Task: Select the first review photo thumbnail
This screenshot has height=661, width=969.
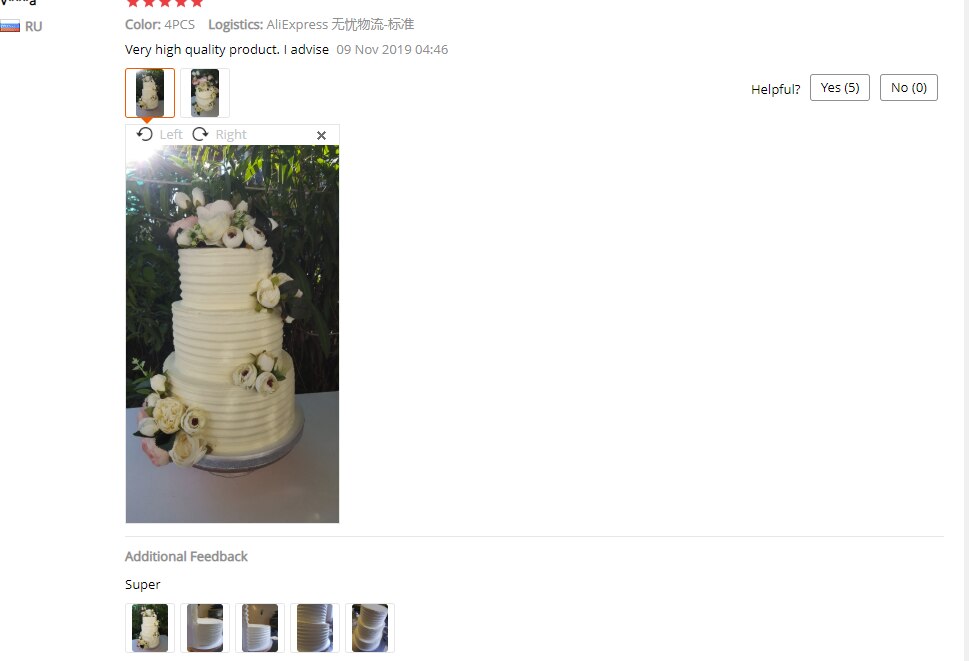Action: pos(150,93)
